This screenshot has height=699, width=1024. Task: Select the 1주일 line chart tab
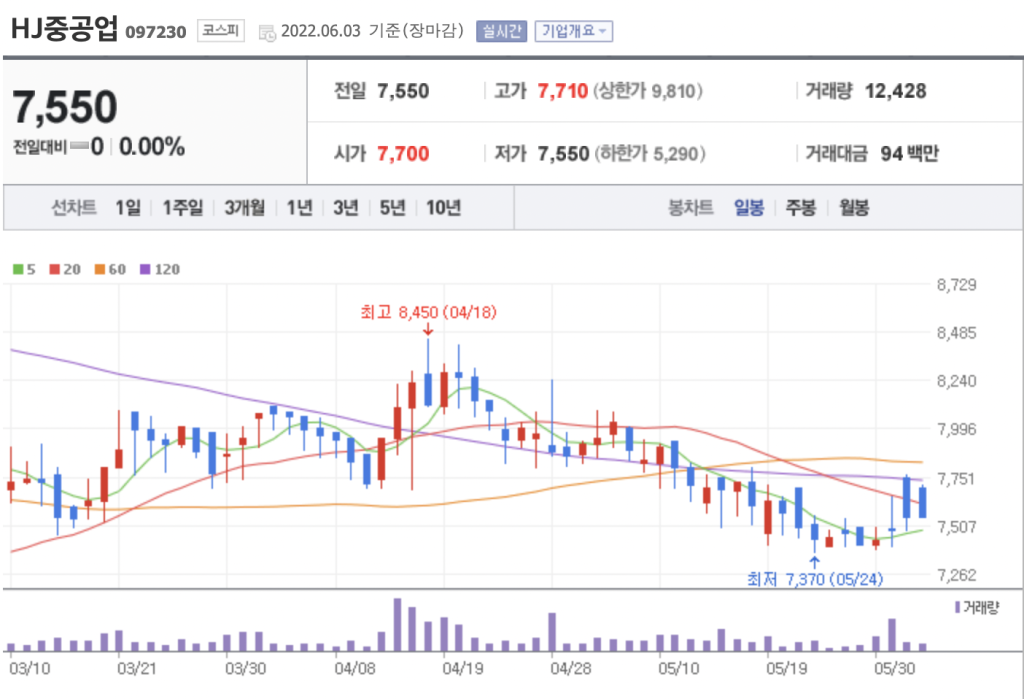coord(183,208)
